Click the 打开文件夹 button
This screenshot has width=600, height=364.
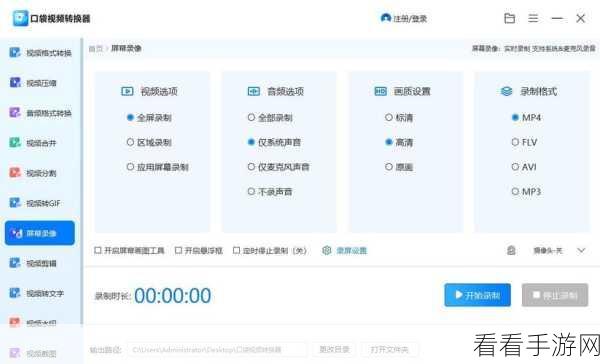click(x=389, y=349)
